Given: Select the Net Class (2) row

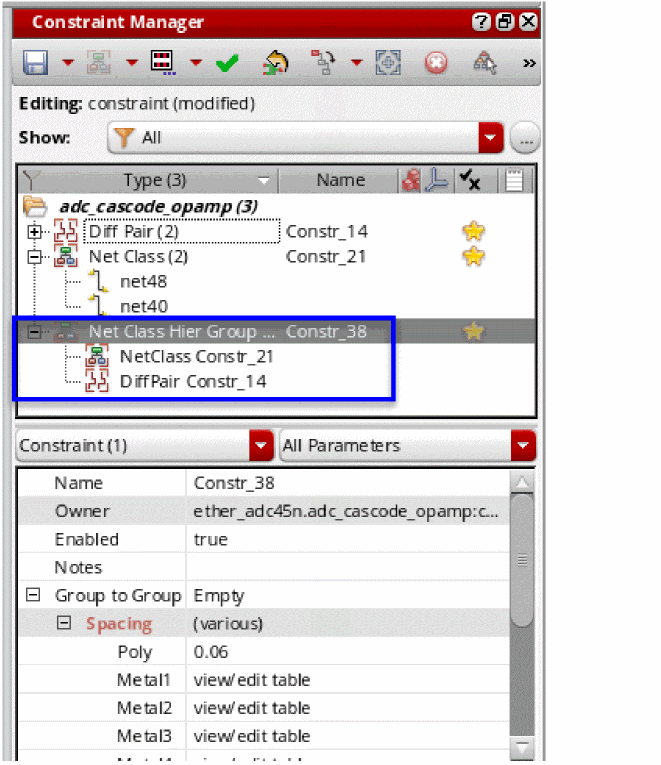Looking at the screenshot, I should [x=138, y=257].
